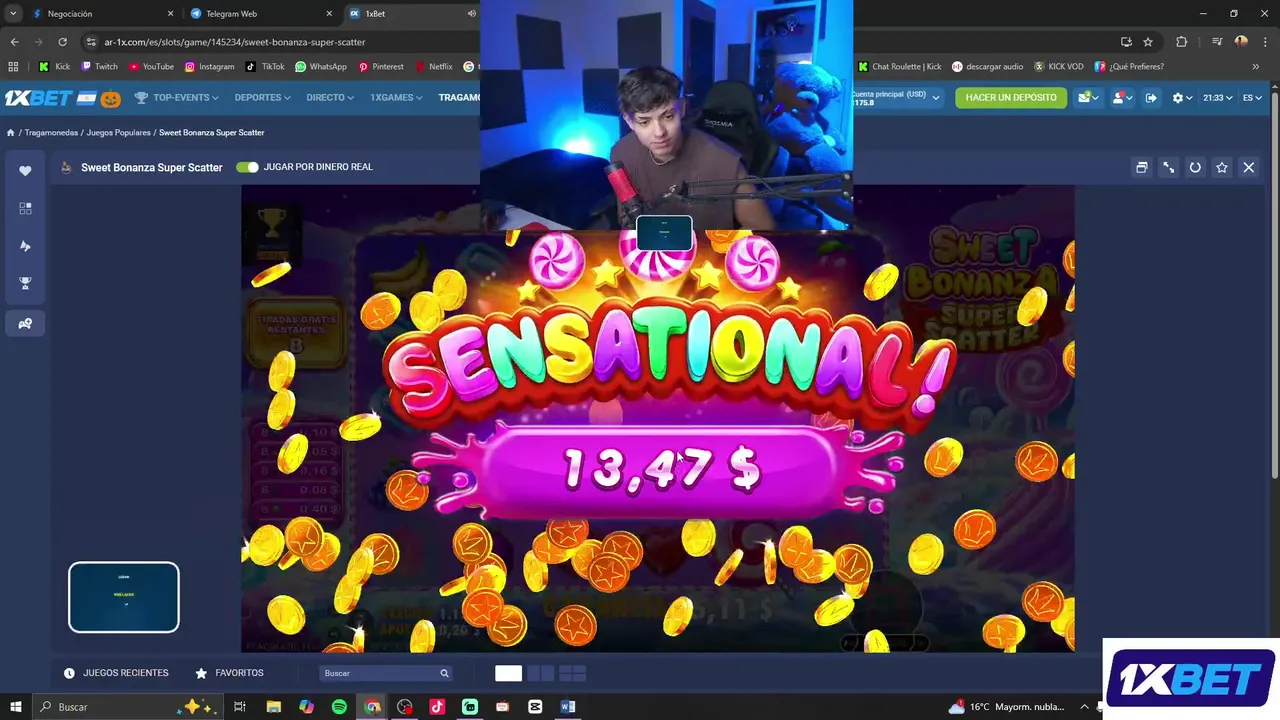
Task: Open the Chrome extensions puzzle icon
Action: 1181,42
